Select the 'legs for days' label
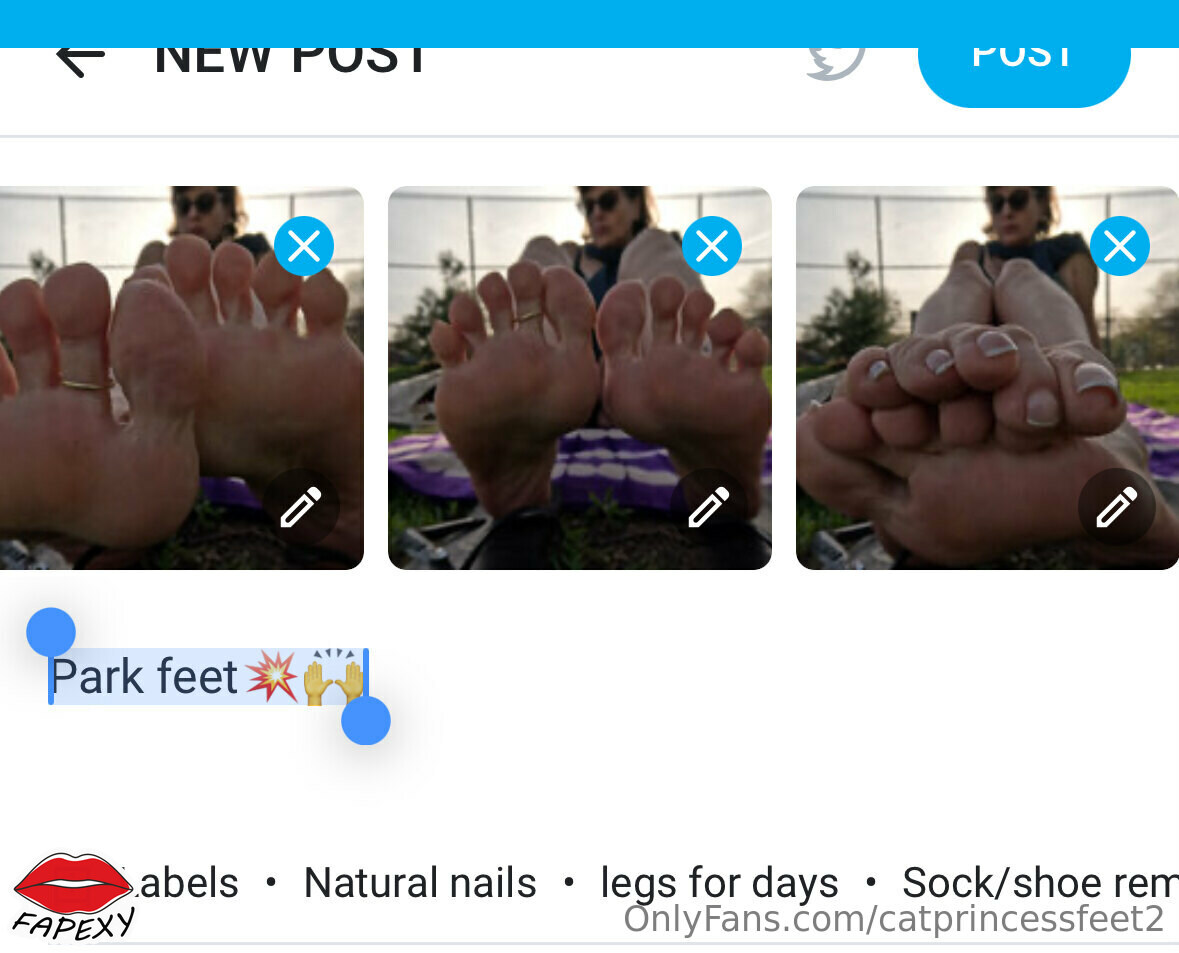This screenshot has width=1179, height=953. [720, 883]
